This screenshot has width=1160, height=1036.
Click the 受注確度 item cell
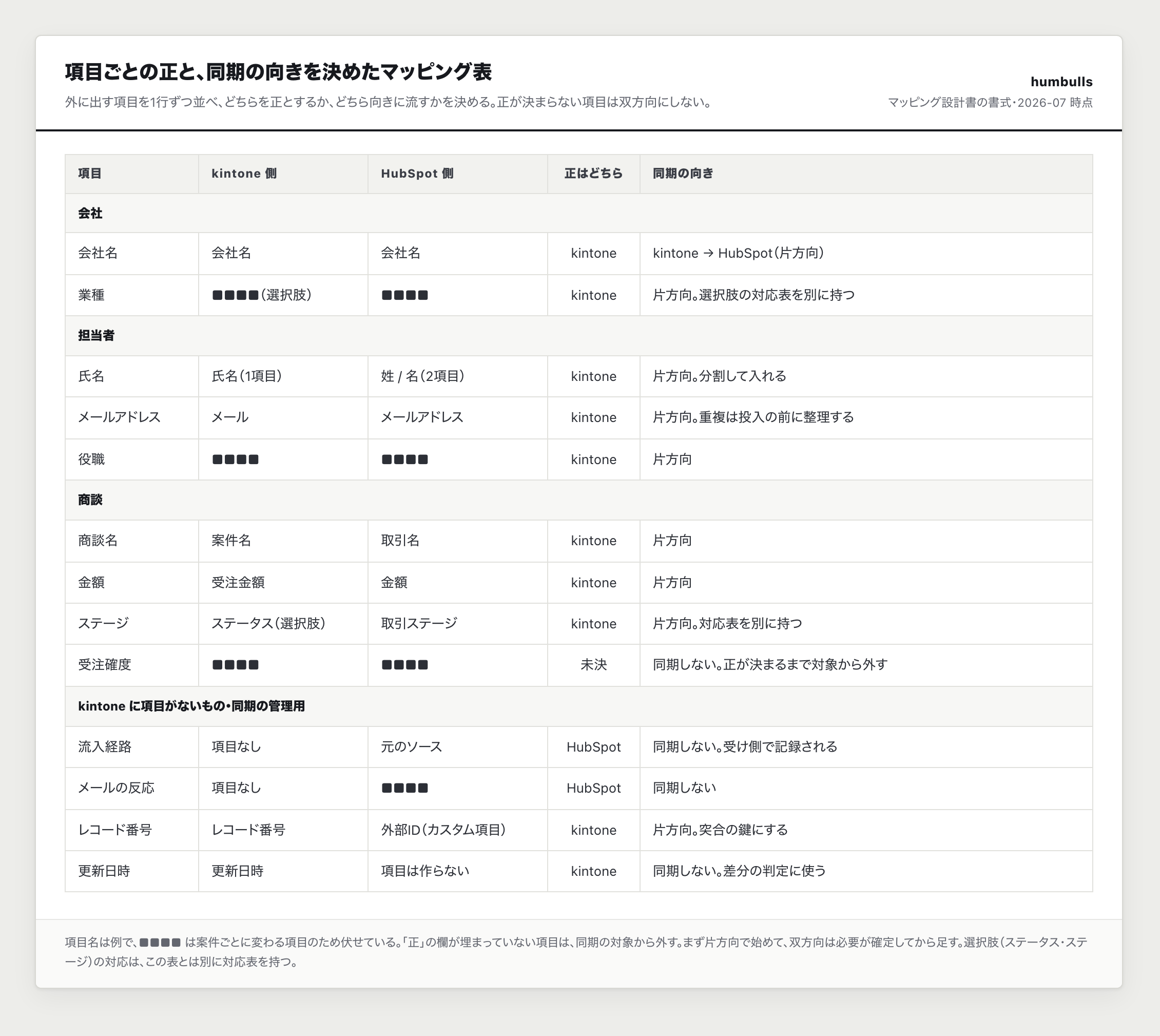[132, 665]
